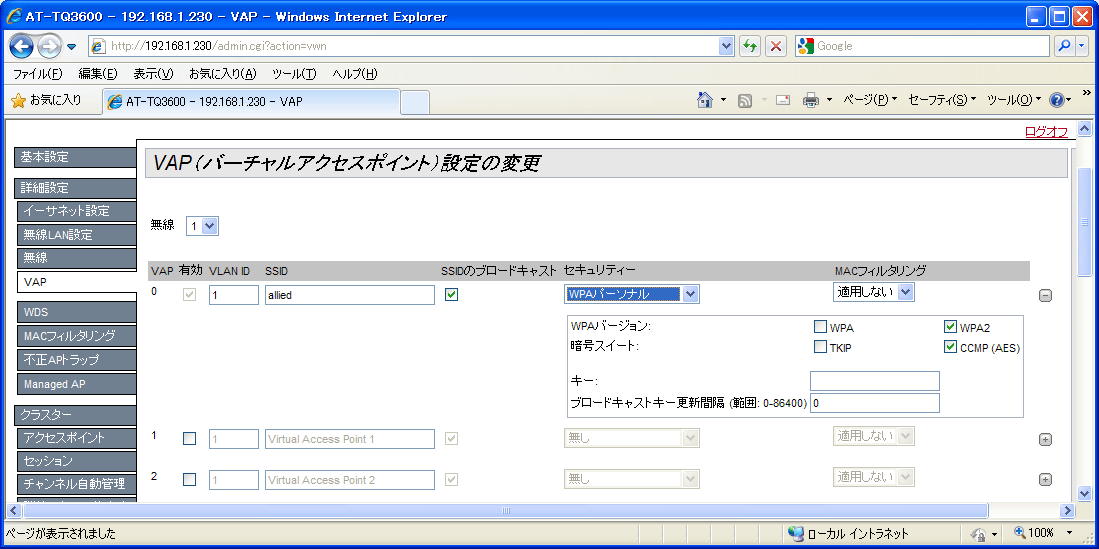Stop loading with the red X icon
The image size is (1099, 549).
click(775, 46)
